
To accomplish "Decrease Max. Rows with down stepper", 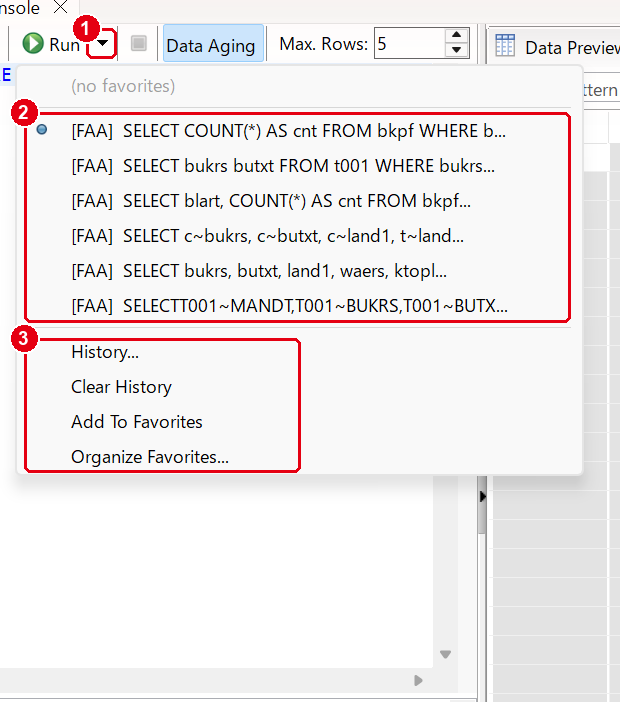I will pos(457,50).
